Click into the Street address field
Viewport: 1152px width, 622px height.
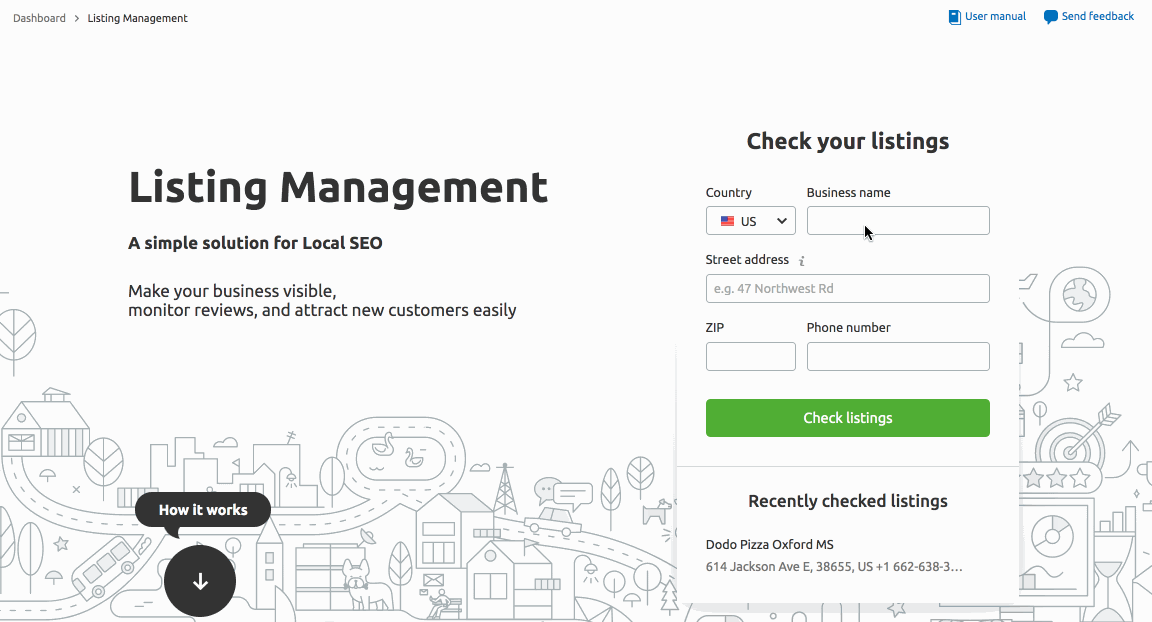(847, 289)
